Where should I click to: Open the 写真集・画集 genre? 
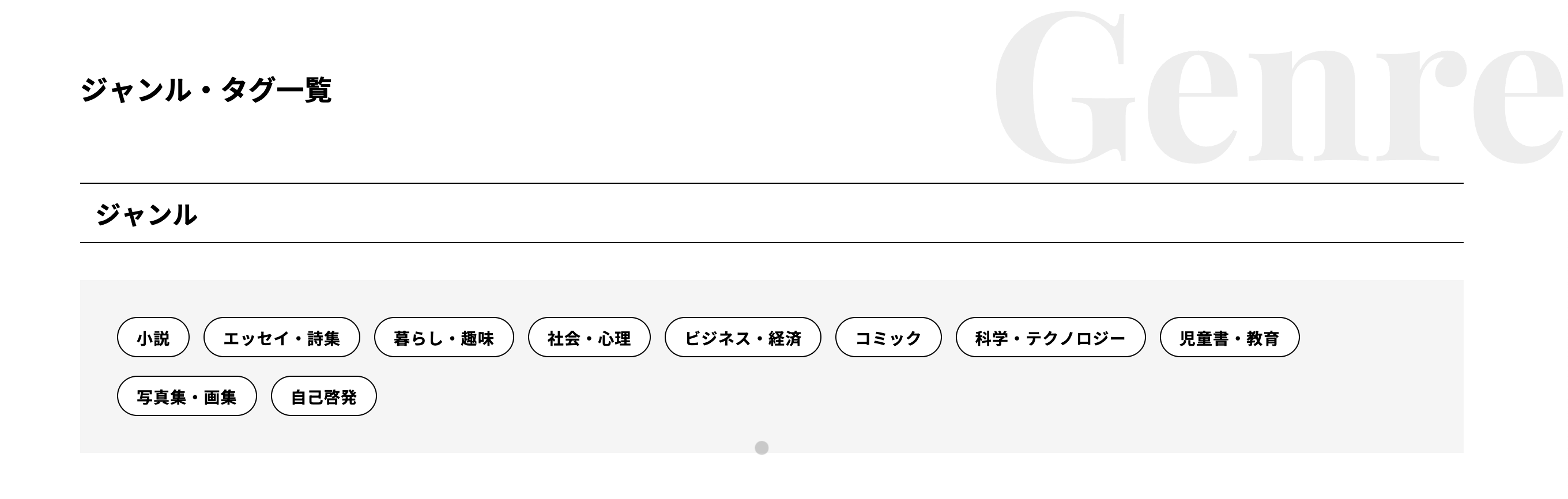pos(186,395)
